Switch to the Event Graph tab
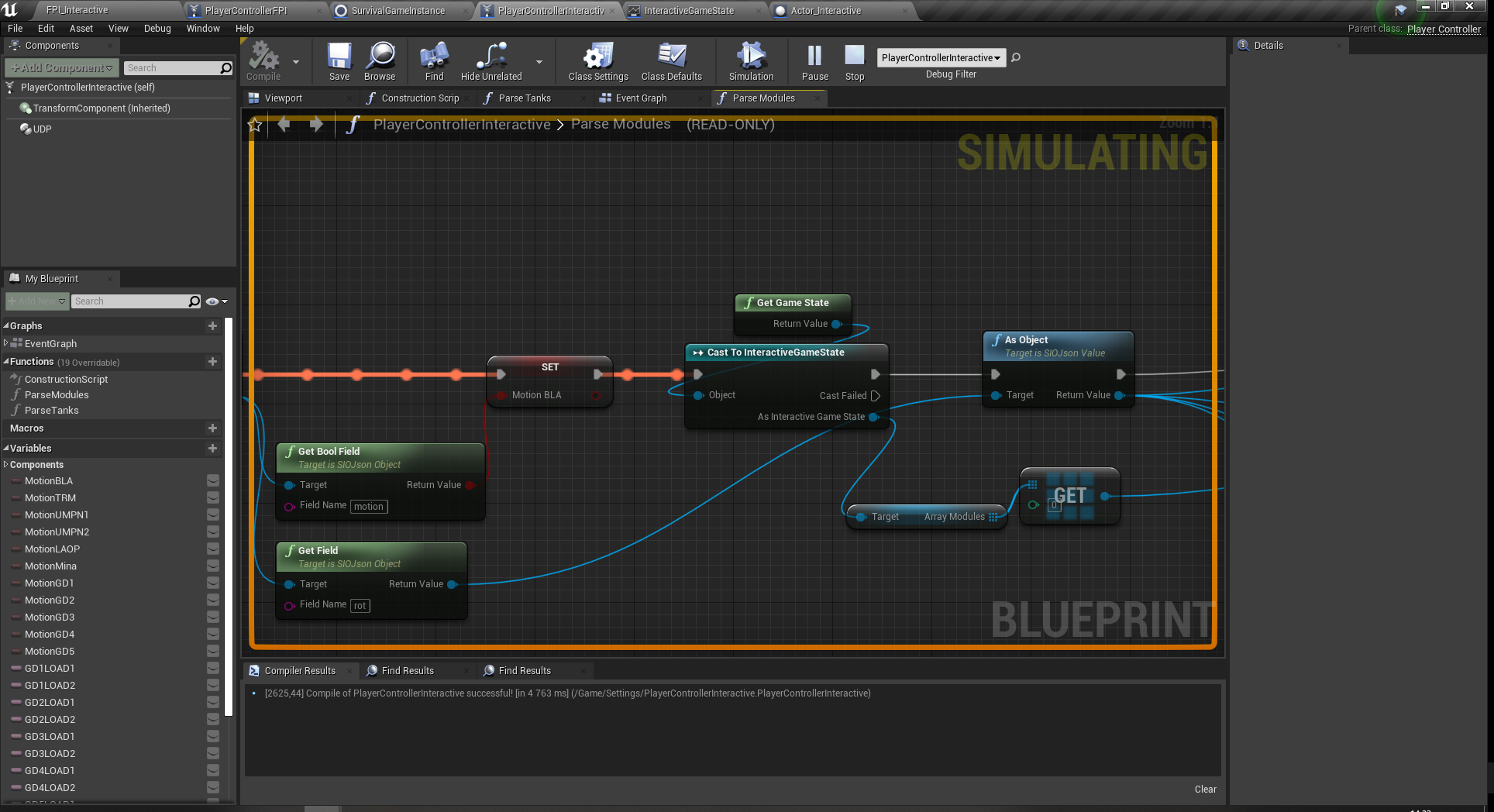1494x812 pixels. coord(641,98)
